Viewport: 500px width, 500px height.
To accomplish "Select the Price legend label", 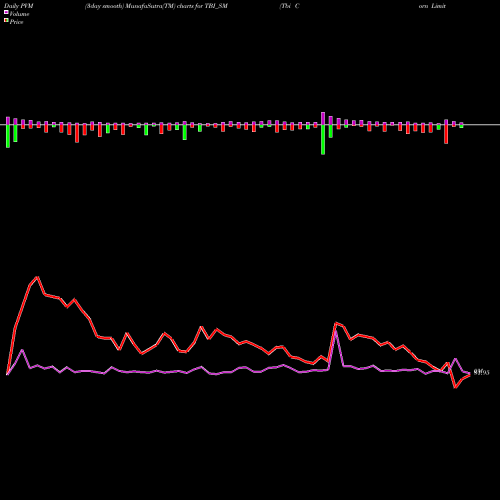I will point(16,22).
